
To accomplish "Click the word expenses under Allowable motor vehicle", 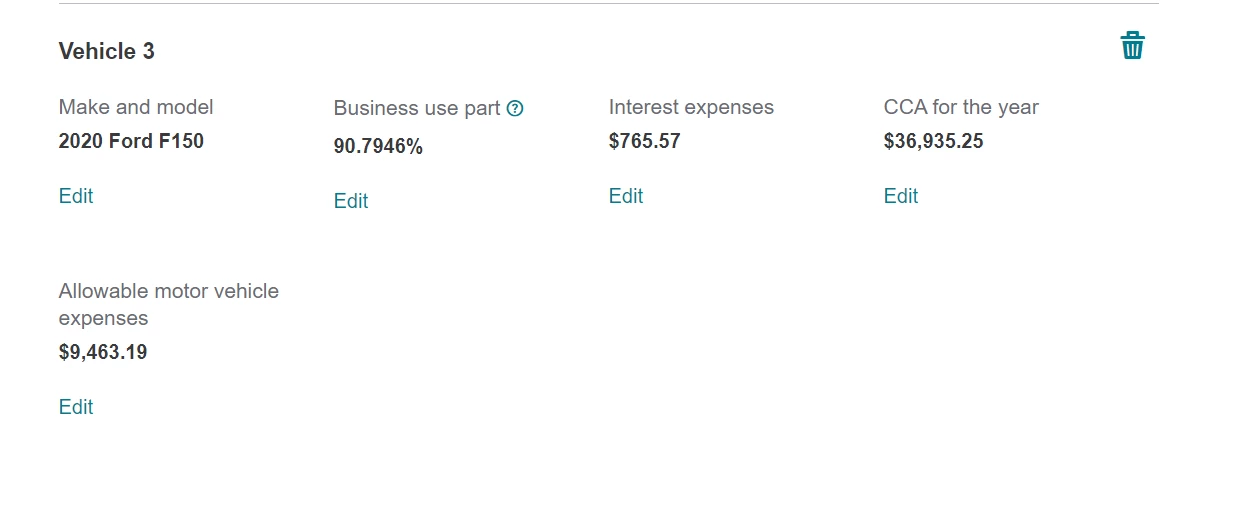I will pos(104,319).
